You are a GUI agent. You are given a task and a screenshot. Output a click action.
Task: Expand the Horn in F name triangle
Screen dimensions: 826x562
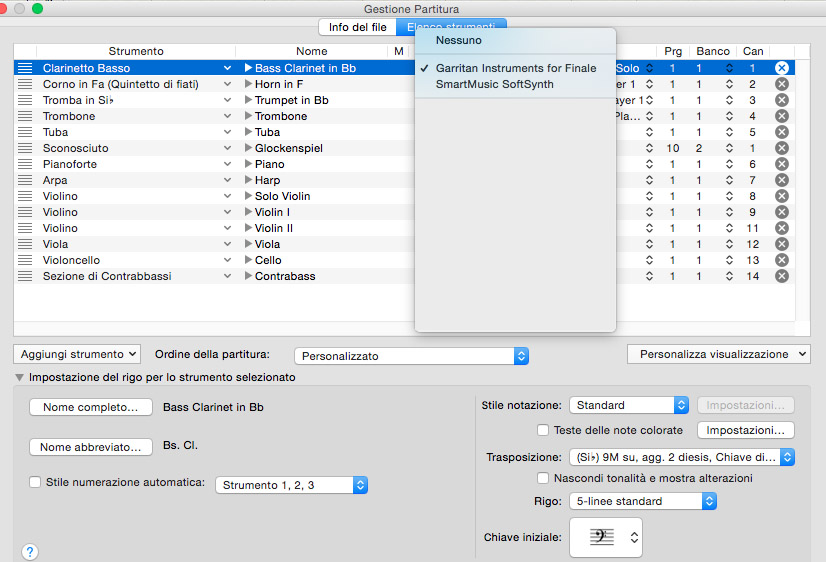pyautogui.click(x=249, y=84)
